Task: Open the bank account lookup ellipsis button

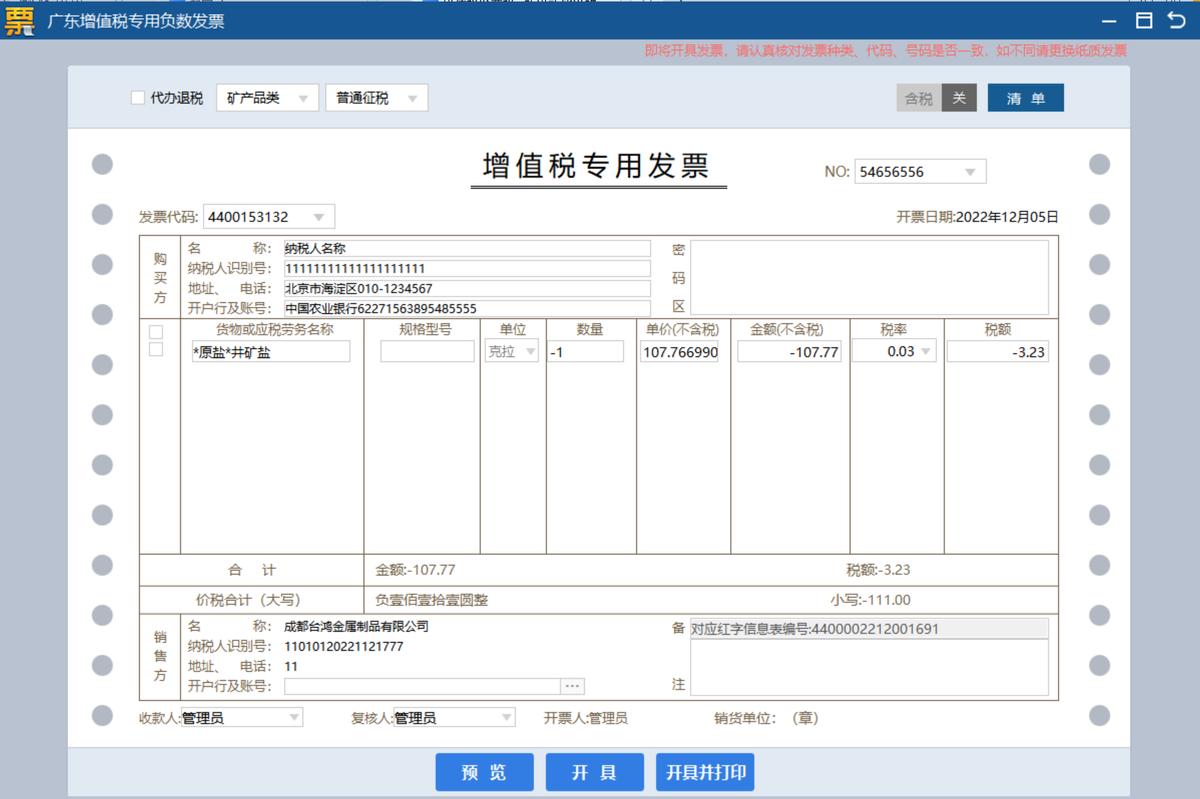Action: (573, 686)
